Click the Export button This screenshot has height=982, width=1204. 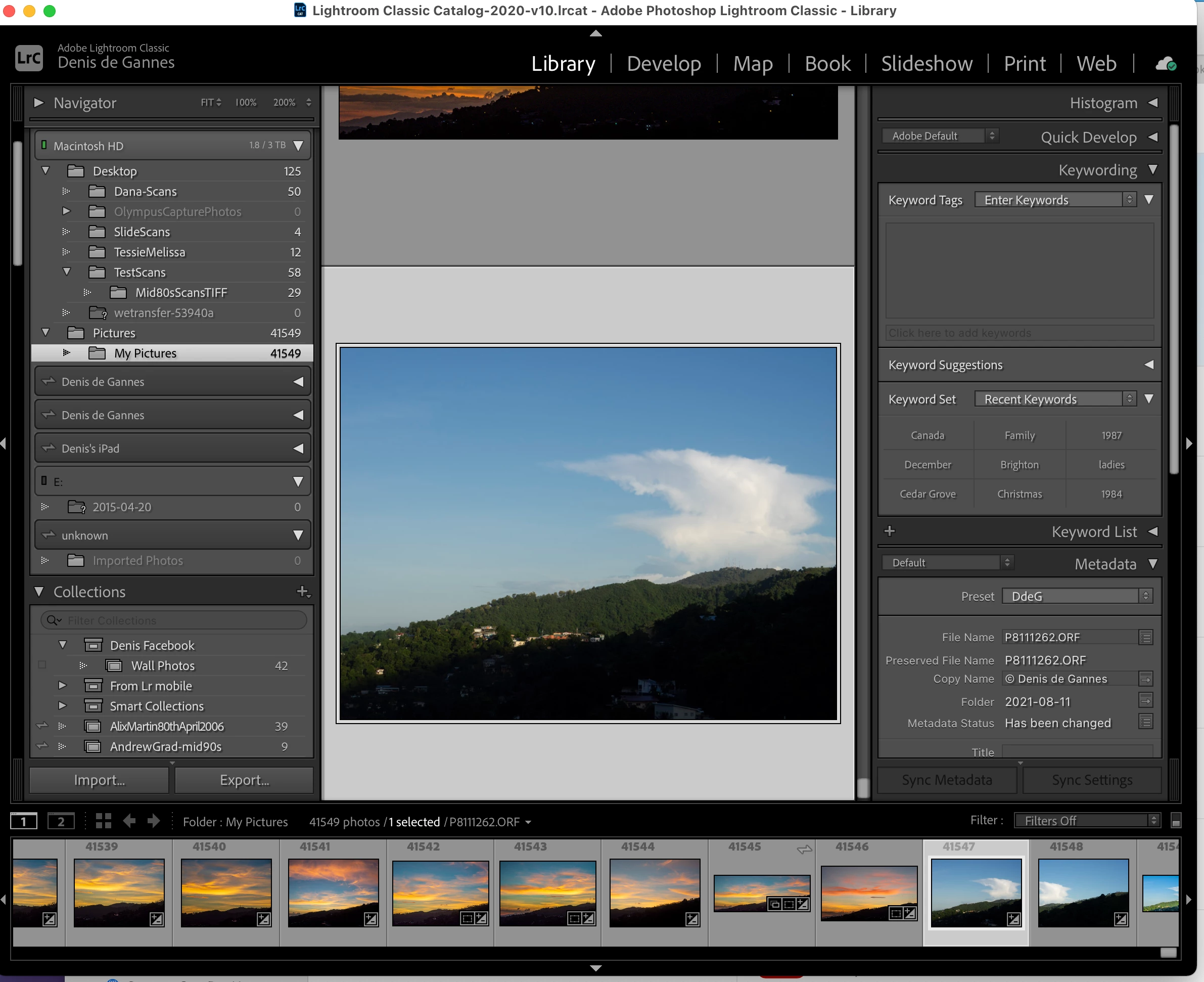tap(244, 780)
